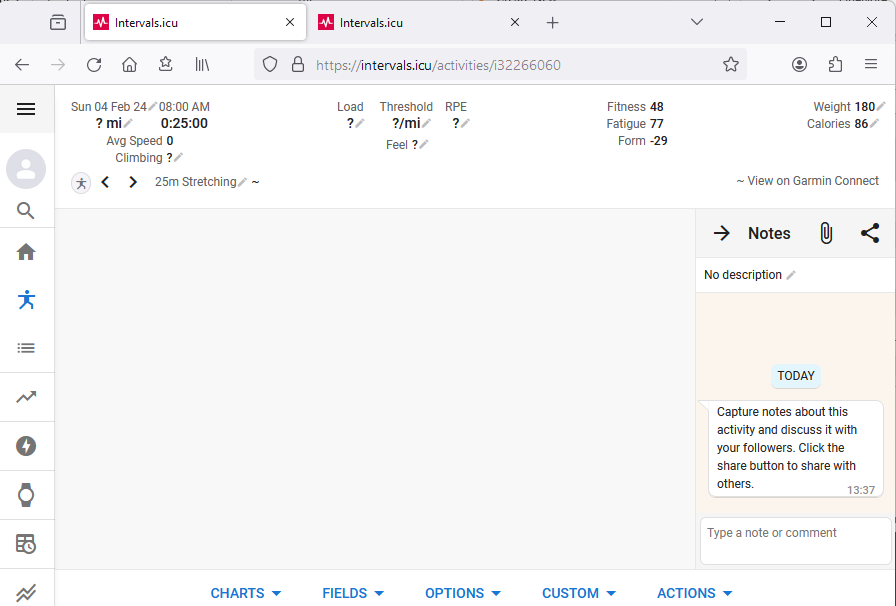Edit the activity date pencil icon
Viewport: 896px width, 606px height.
[152, 106]
